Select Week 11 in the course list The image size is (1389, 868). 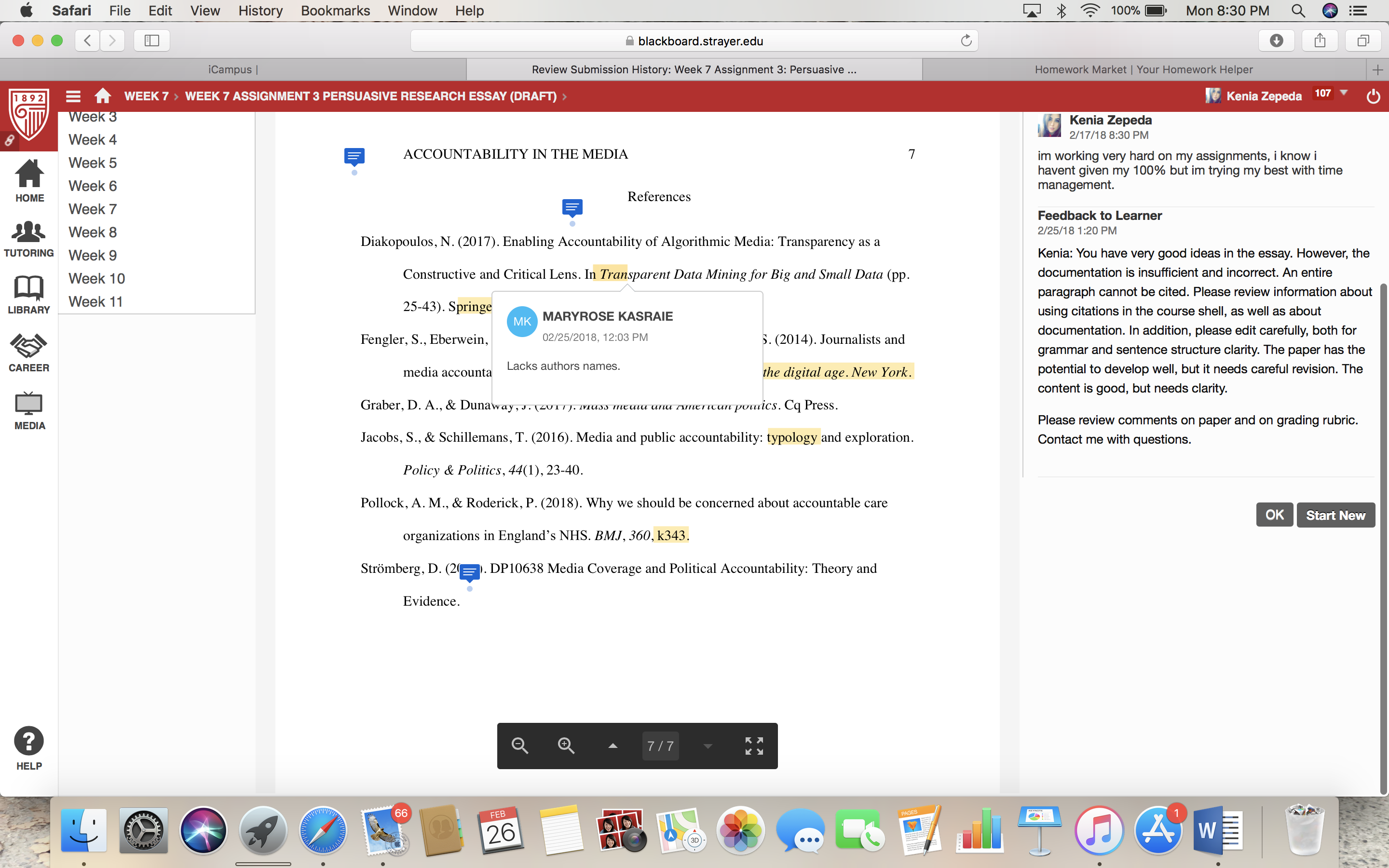pos(95,302)
